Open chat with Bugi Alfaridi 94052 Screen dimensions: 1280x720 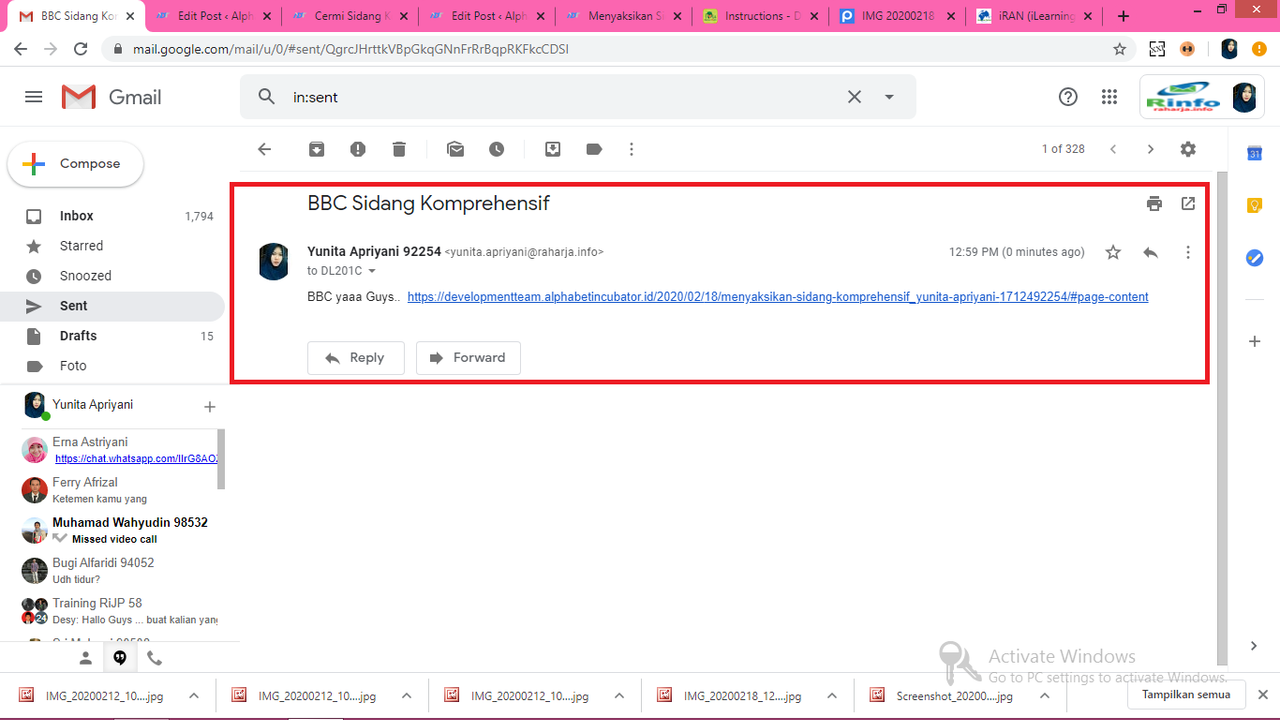point(120,570)
